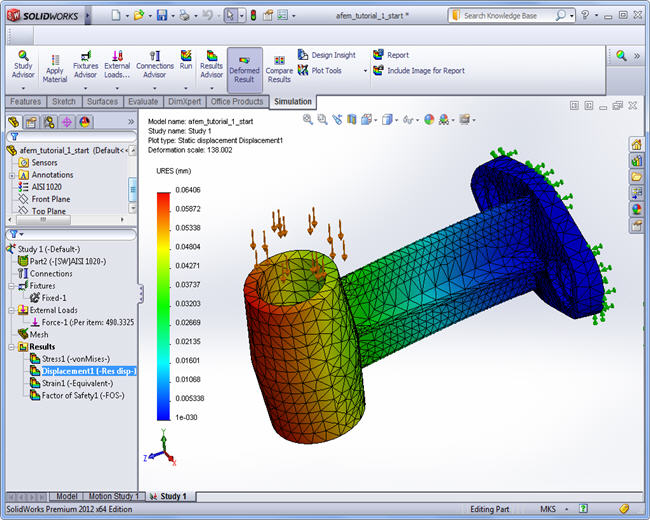
Task: Click Include Image for Report
Action: pos(419,70)
